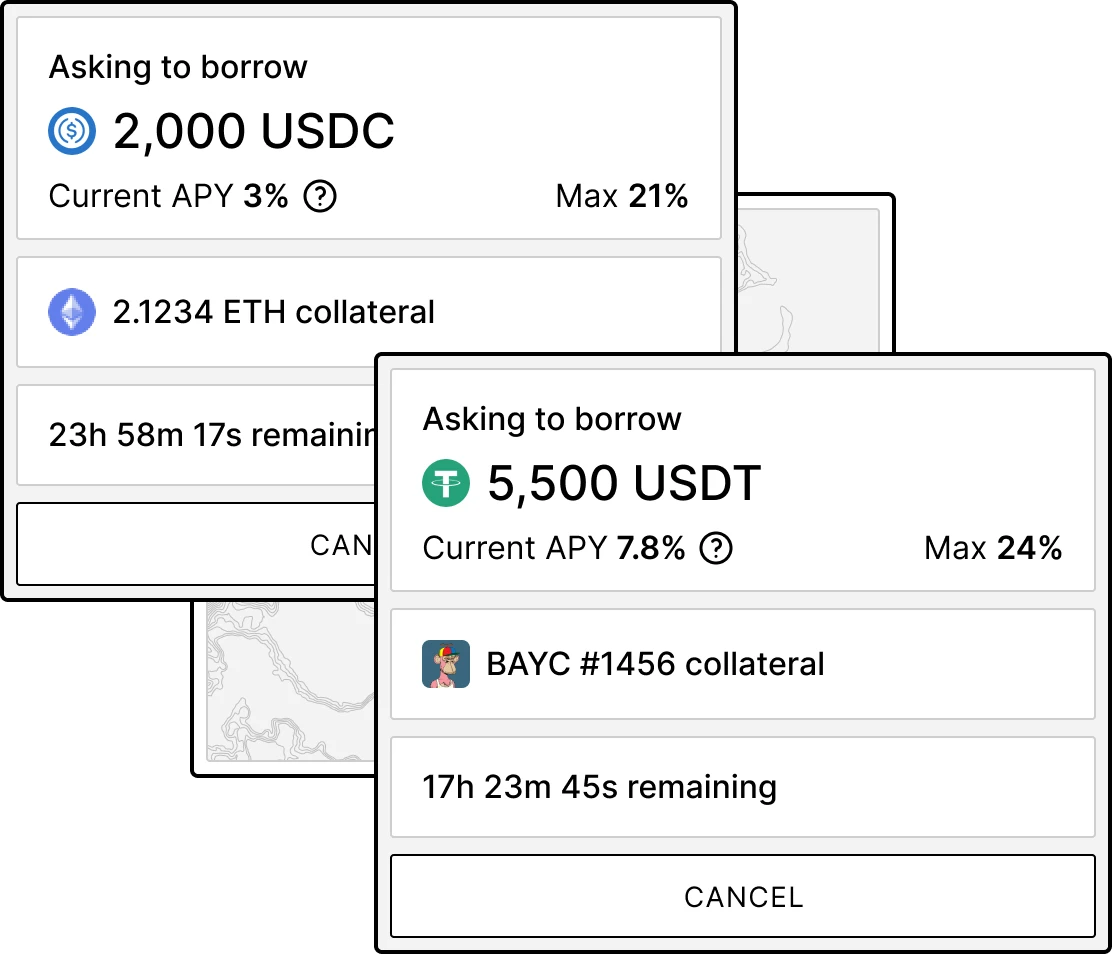The image size is (1112, 954).
Task: Open the APY help icon beside 7.8%
Action: (x=716, y=548)
